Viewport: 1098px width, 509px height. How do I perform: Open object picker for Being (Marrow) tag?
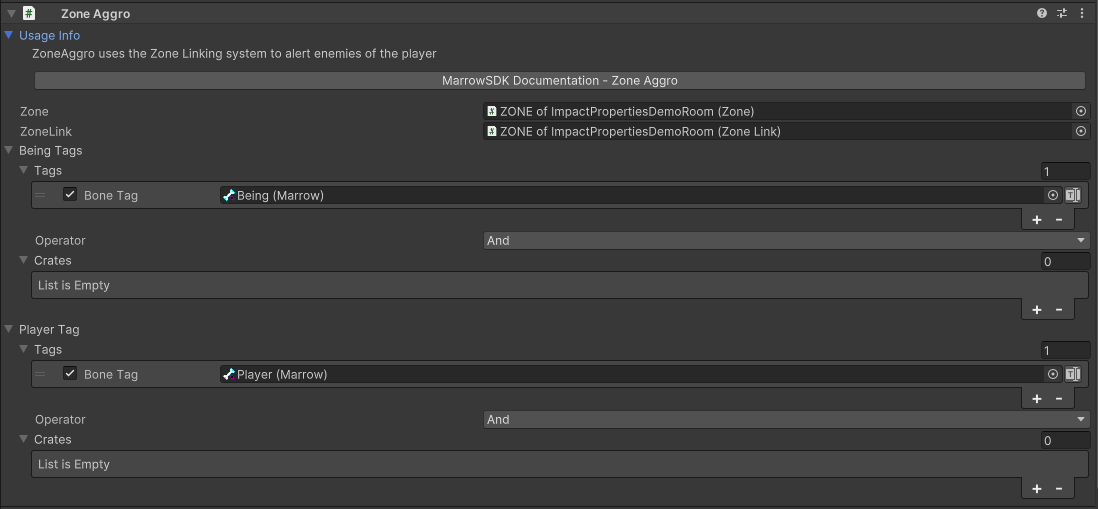1052,196
